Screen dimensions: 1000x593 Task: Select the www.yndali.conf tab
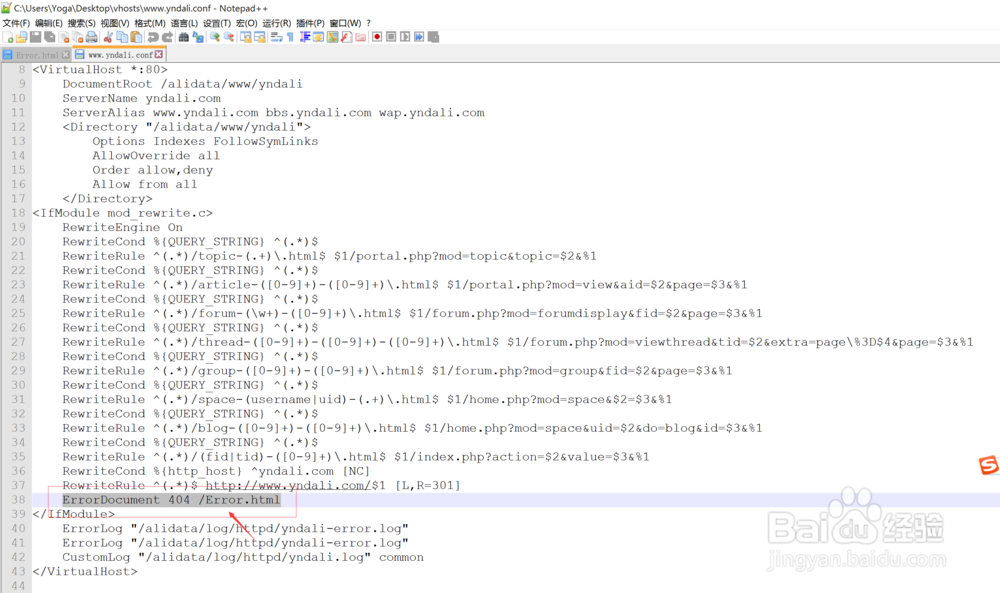tap(121, 55)
